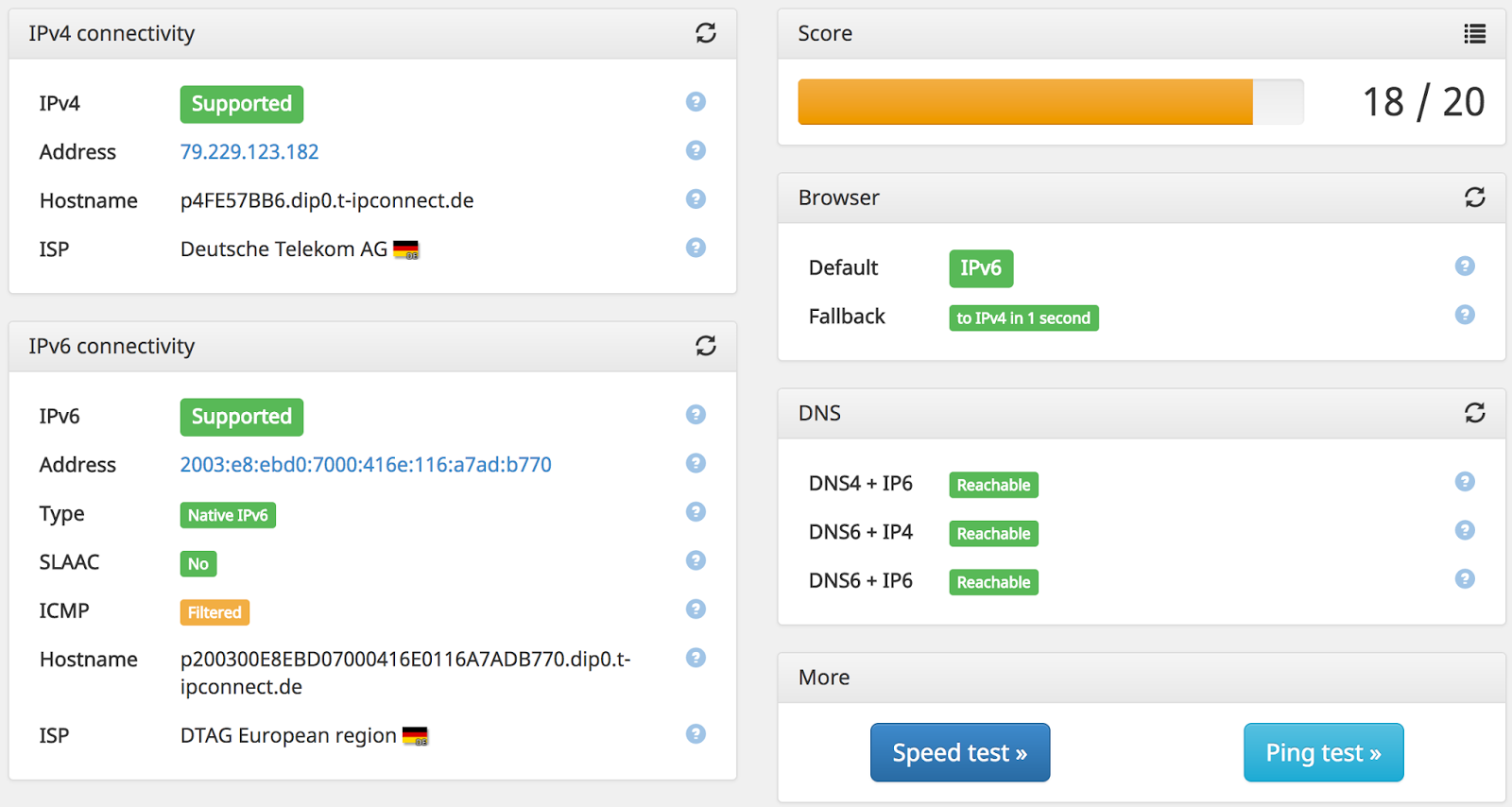Screen dimensions: 1512x807
Task: Refresh the Browser test panel
Action: point(1474,197)
